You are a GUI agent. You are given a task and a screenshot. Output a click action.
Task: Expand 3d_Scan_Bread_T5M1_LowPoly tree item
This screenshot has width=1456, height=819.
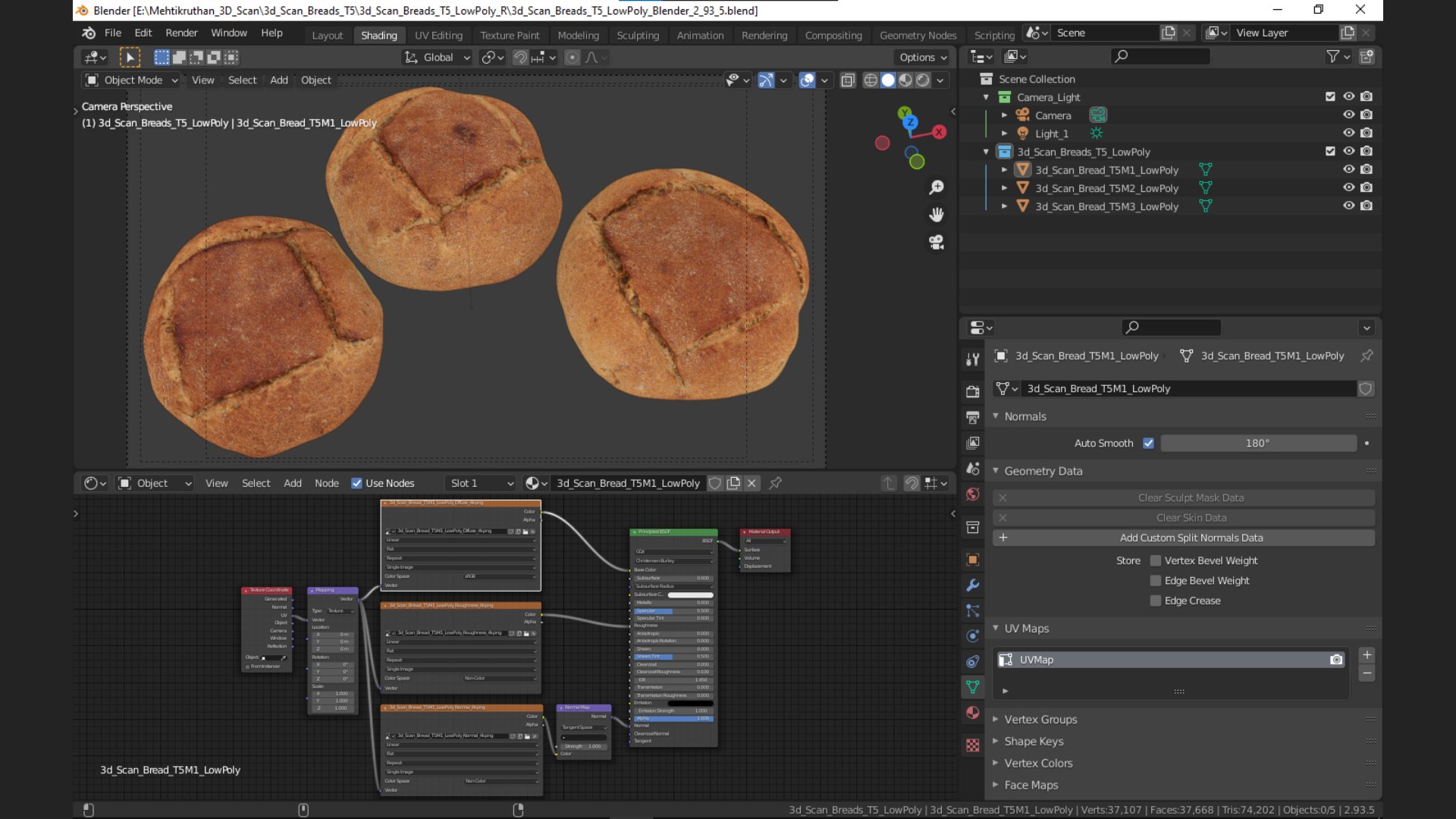[1004, 170]
